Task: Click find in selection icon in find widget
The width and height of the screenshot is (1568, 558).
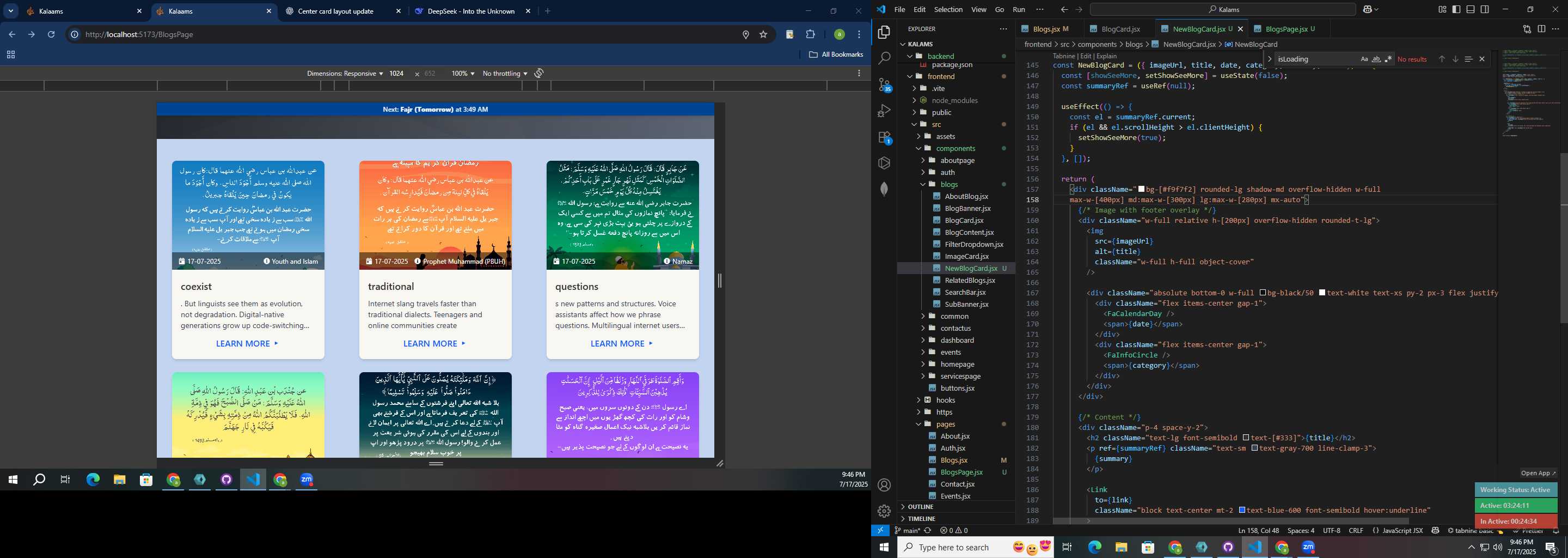Action: (1468, 59)
